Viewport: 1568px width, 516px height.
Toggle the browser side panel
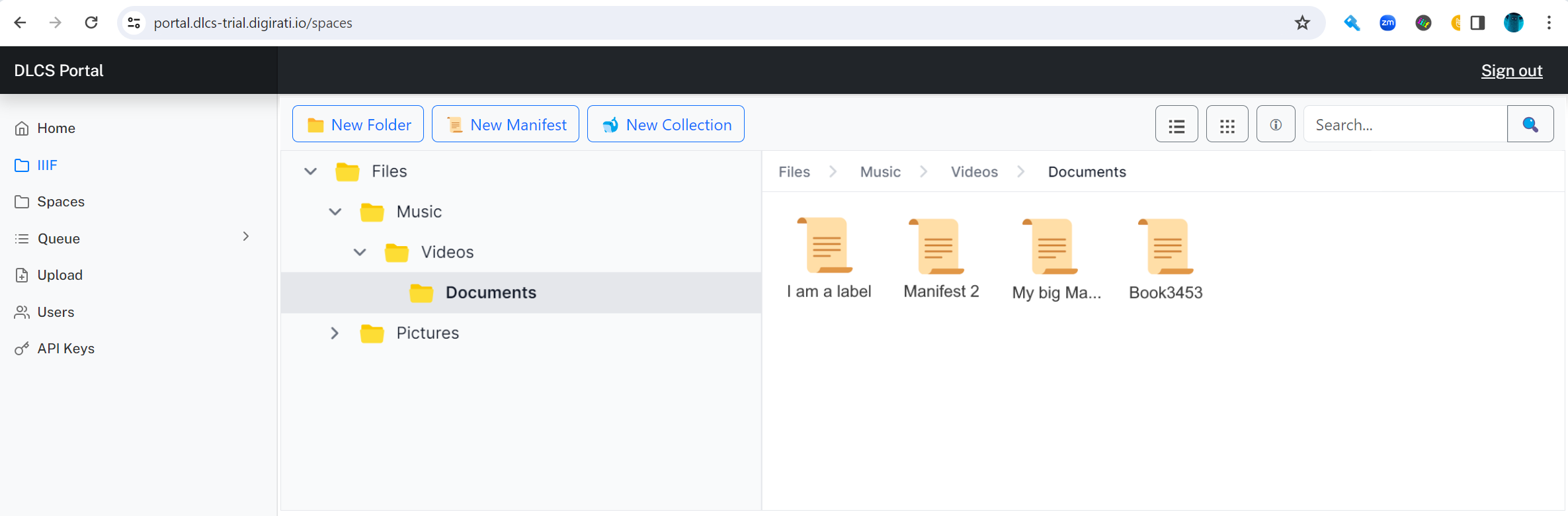tap(1477, 23)
